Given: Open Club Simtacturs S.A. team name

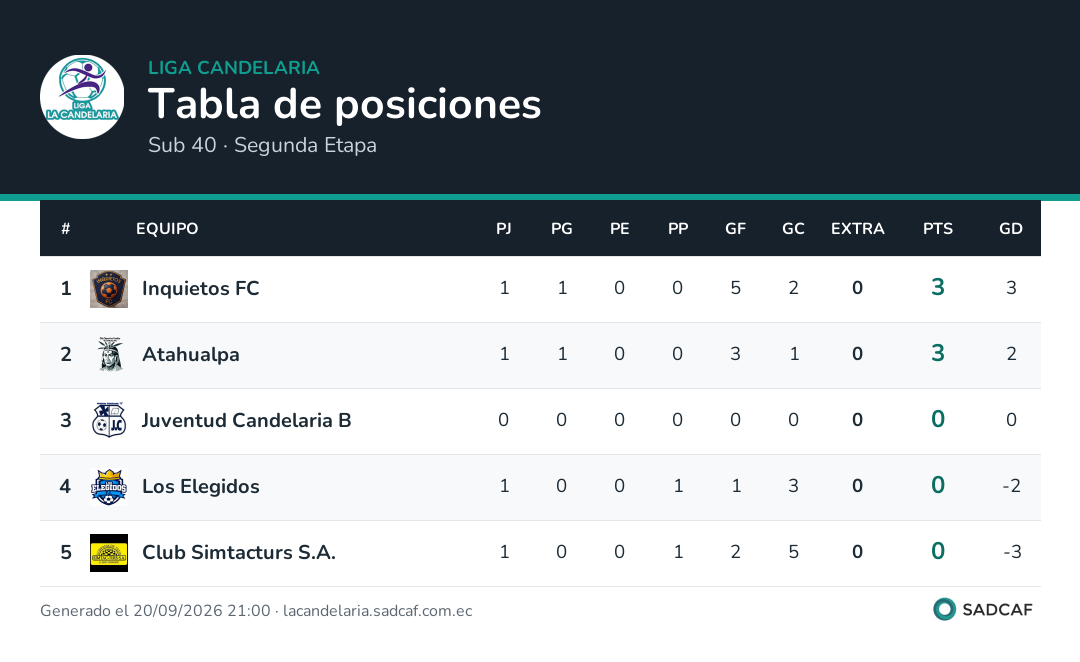Looking at the screenshot, I should point(239,552).
